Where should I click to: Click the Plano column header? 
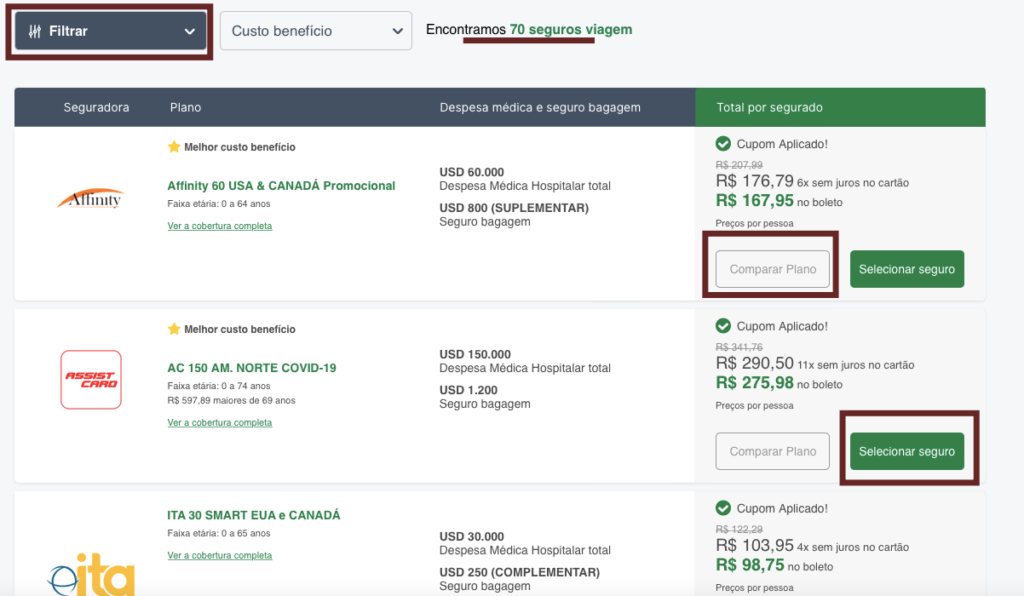coord(185,108)
